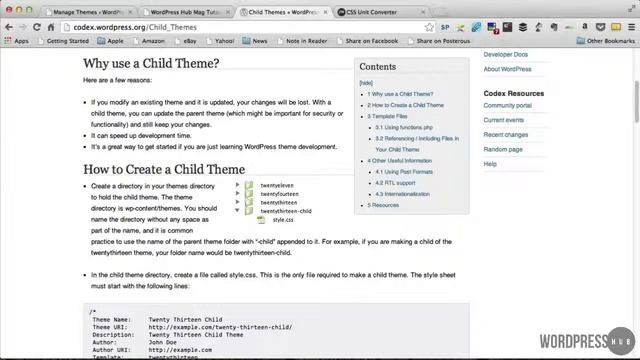This screenshot has height=360, width=640.
Task: Jump to '3 Template Files' in Contents
Action: pyautogui.click(x=387, y=116)
